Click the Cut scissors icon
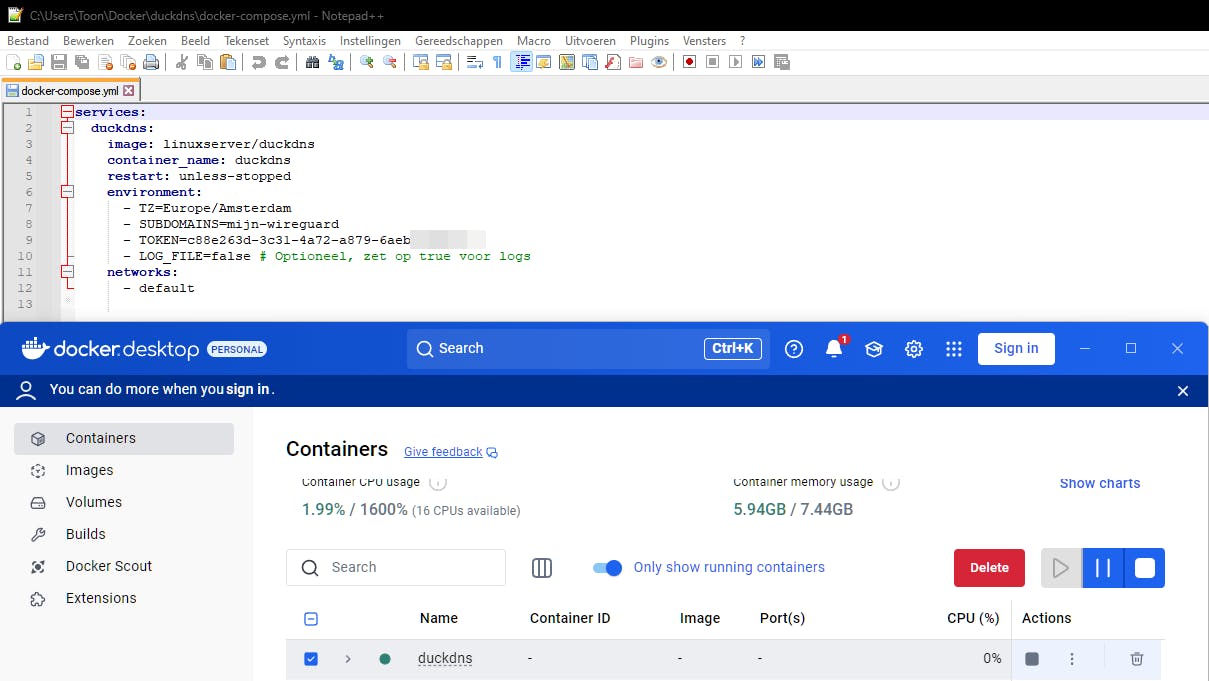Image resolution: width=1209 pixels, height=681 pixels. (x=181, y=62)
